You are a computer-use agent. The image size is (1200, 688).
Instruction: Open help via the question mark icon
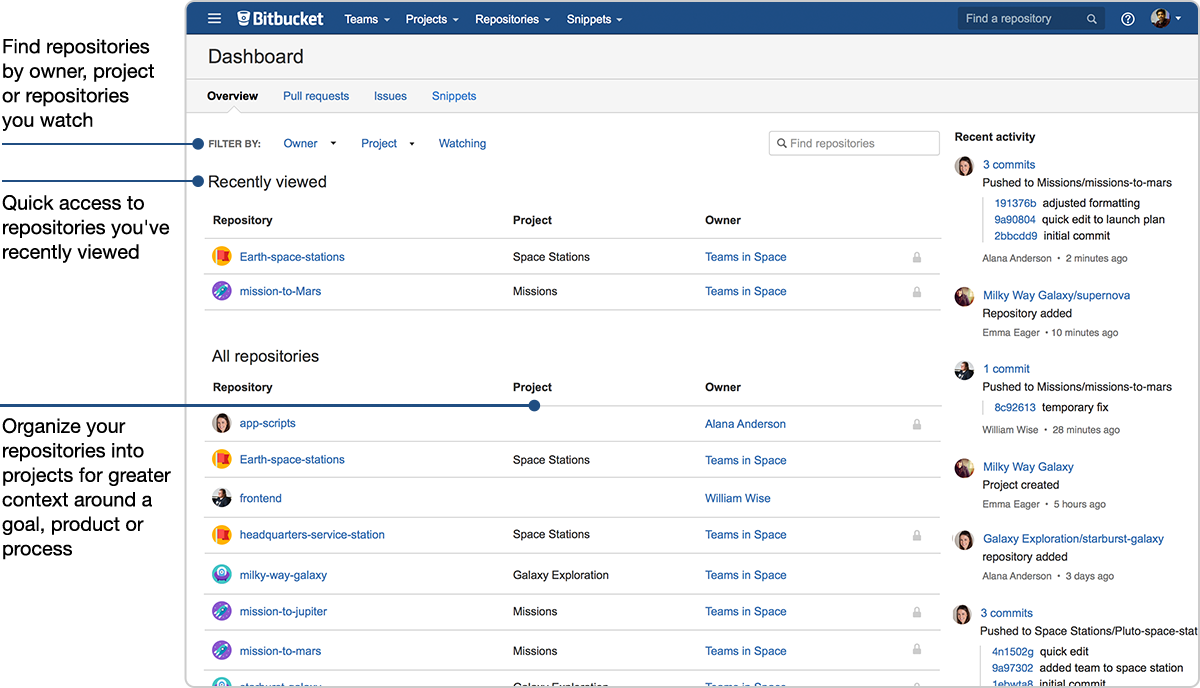click(1127, 18)
